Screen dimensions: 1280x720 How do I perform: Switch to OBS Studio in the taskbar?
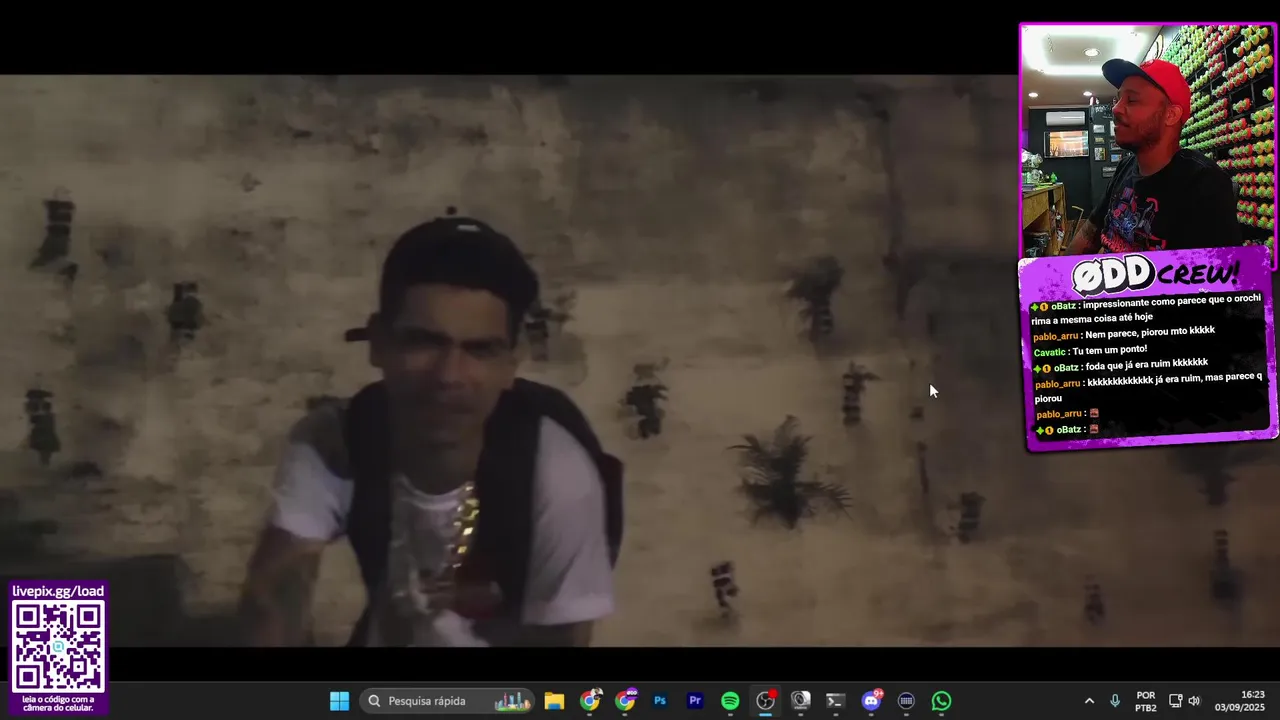(x=765, y=701)
